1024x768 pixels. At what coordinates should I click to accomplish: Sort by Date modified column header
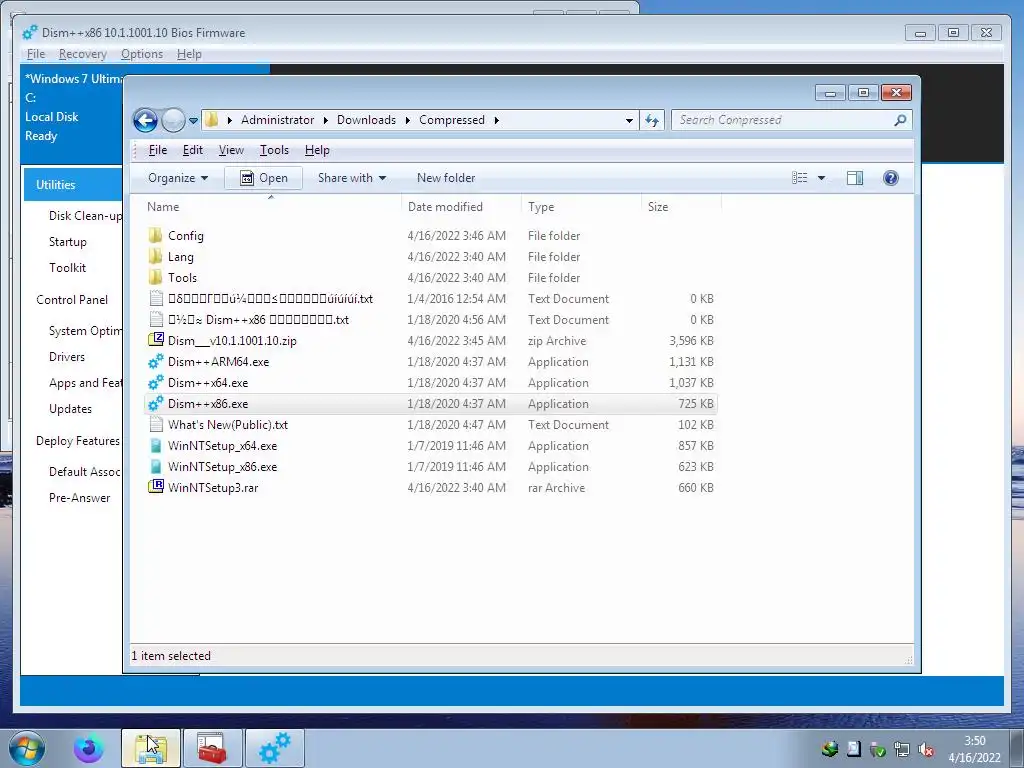(x=461, y=206)
